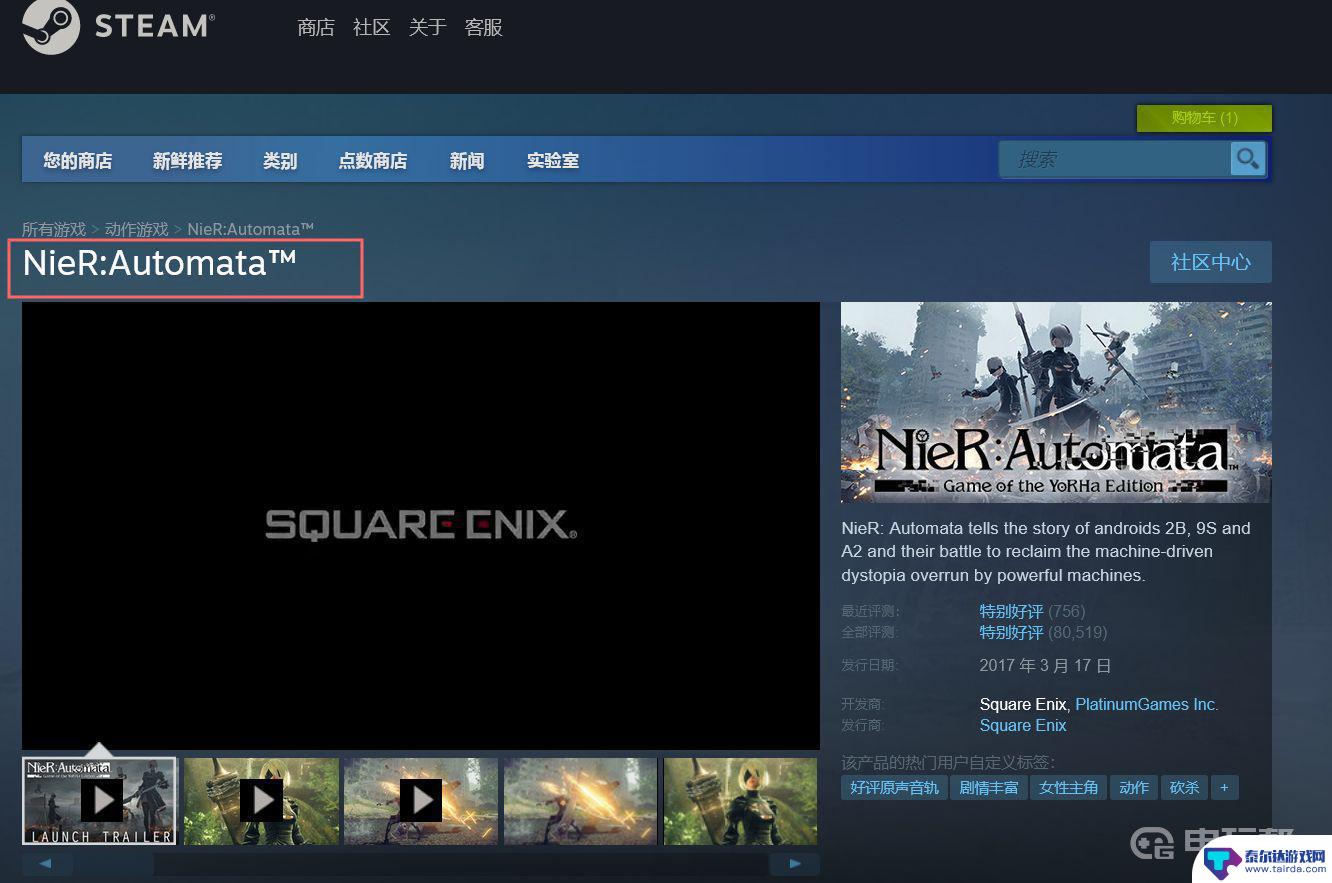Add a tag with plus button
The height and width of the screenshot is (883, 1332).
(x=1224, y=788)
